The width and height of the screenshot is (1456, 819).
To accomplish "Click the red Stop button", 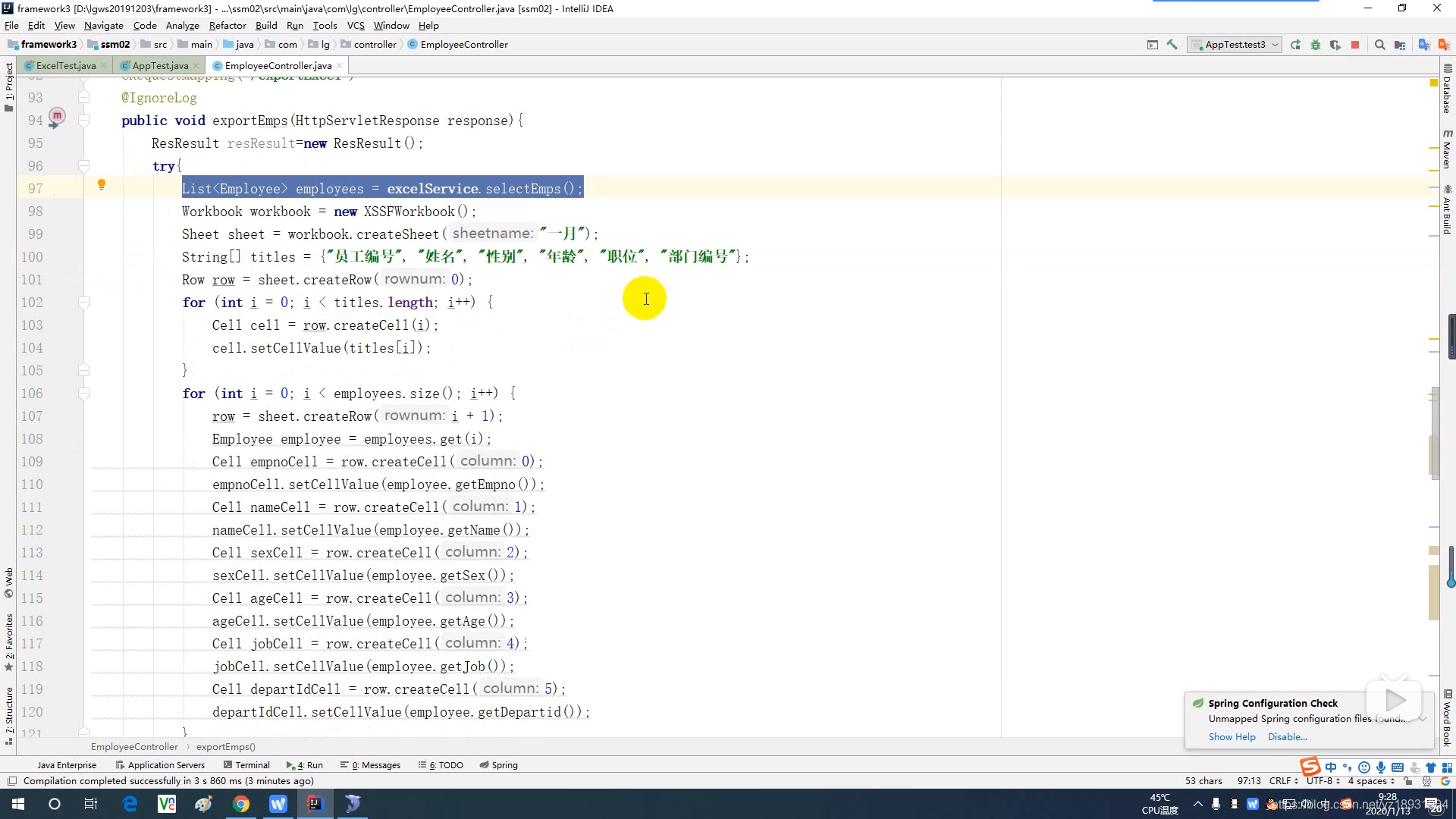I will click(x=1355, y=45).
